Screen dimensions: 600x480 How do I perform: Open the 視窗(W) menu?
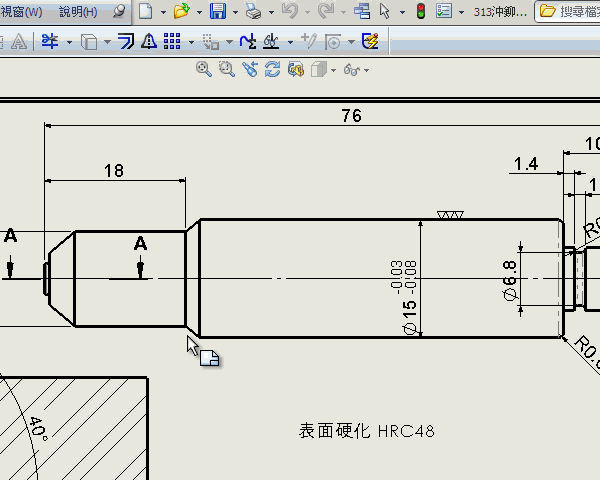click(21, 12)
